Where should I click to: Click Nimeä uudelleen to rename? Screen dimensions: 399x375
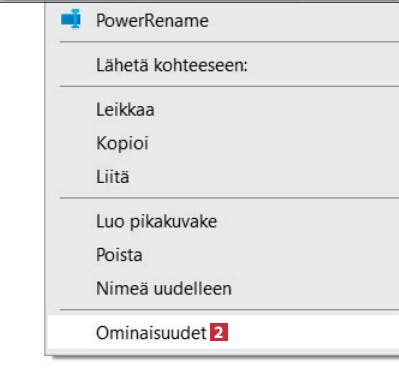pos(223,288)
